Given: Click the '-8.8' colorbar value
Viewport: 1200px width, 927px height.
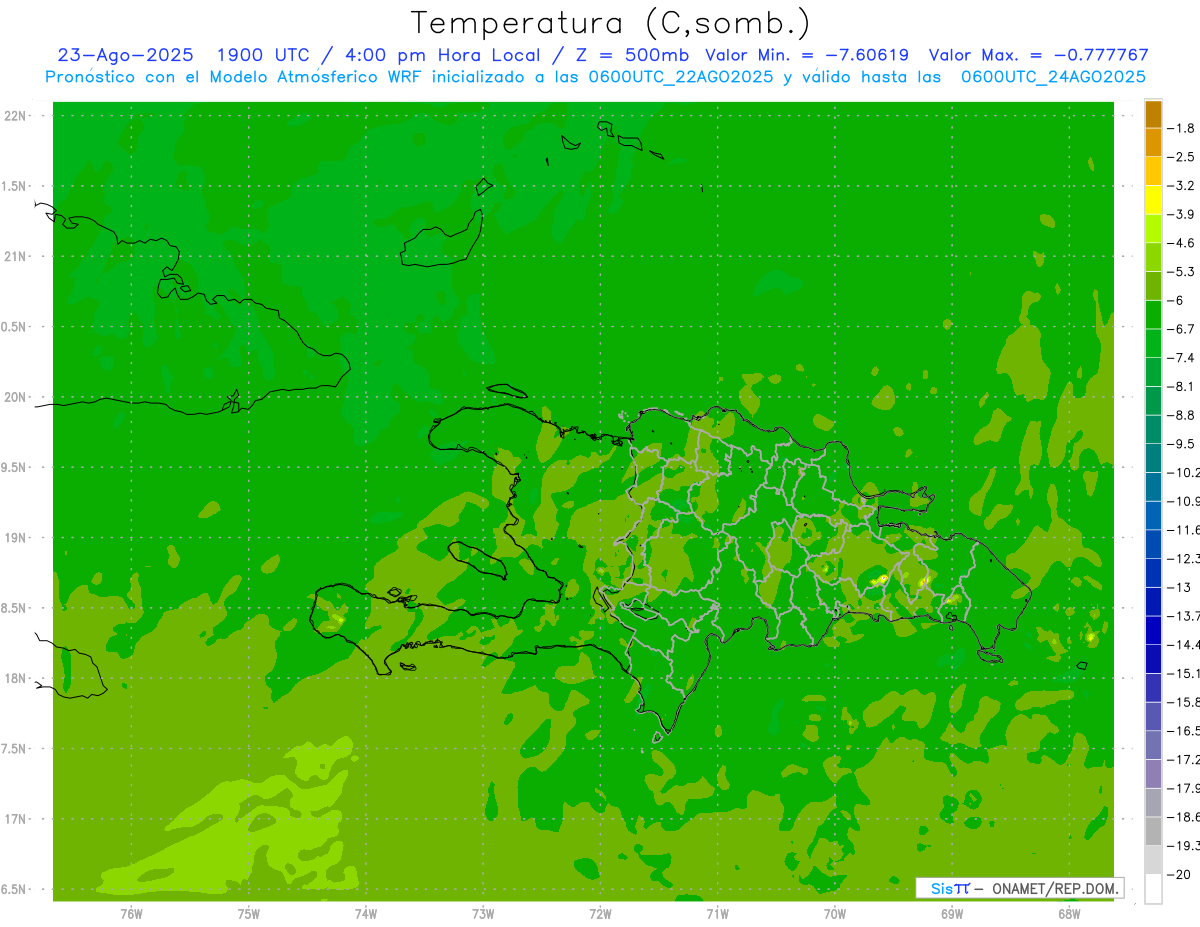Looking at the screenshot, I should [x=1180, y=415].
